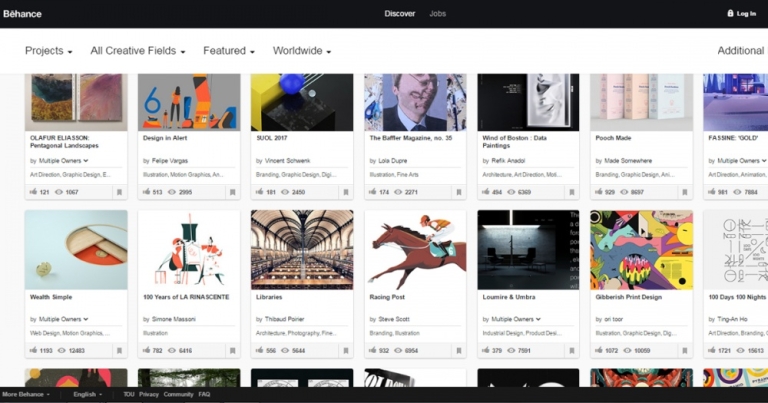
Task: Bookmark the Wind of Boston project
Action: (x=572, y=192)
